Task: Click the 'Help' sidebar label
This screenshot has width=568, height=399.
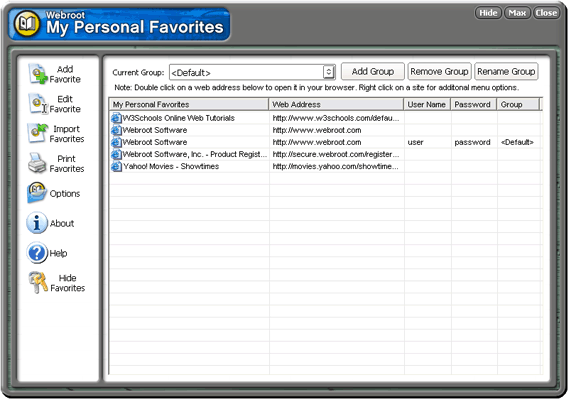Action: [58, 253]
